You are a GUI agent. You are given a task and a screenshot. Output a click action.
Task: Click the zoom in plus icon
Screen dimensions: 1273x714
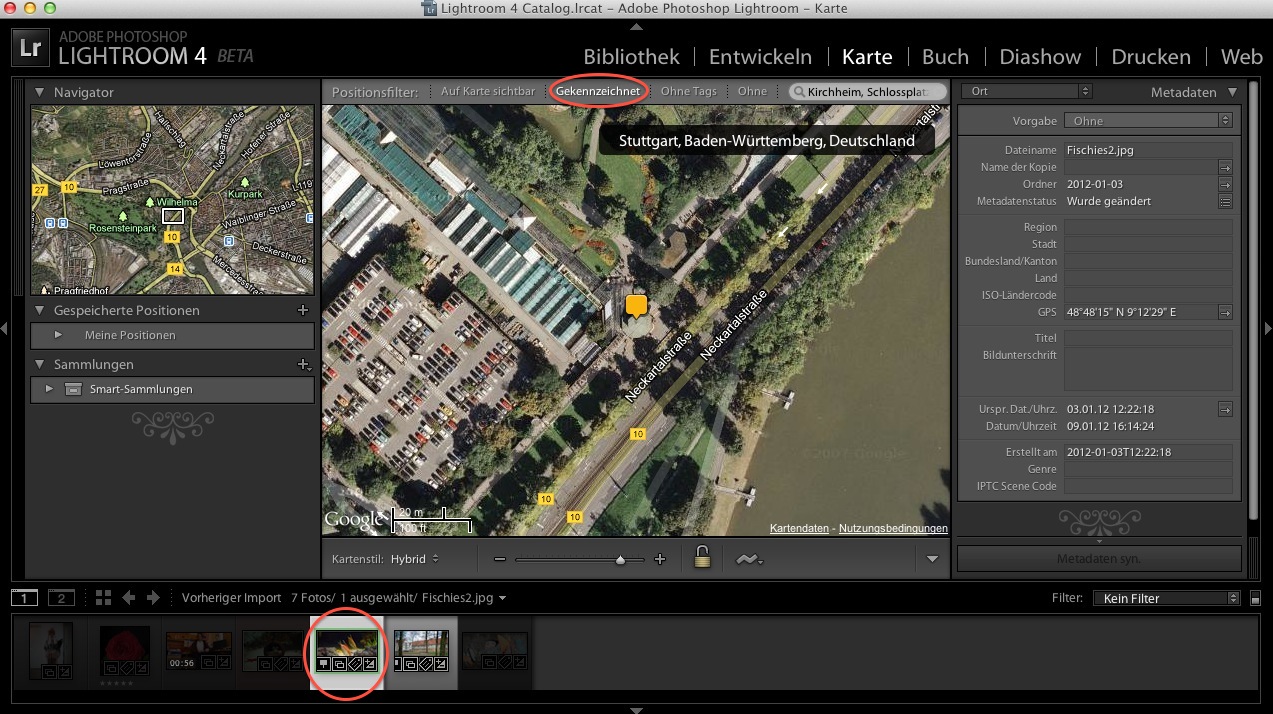pyautogui.click(x=659, y=559)
